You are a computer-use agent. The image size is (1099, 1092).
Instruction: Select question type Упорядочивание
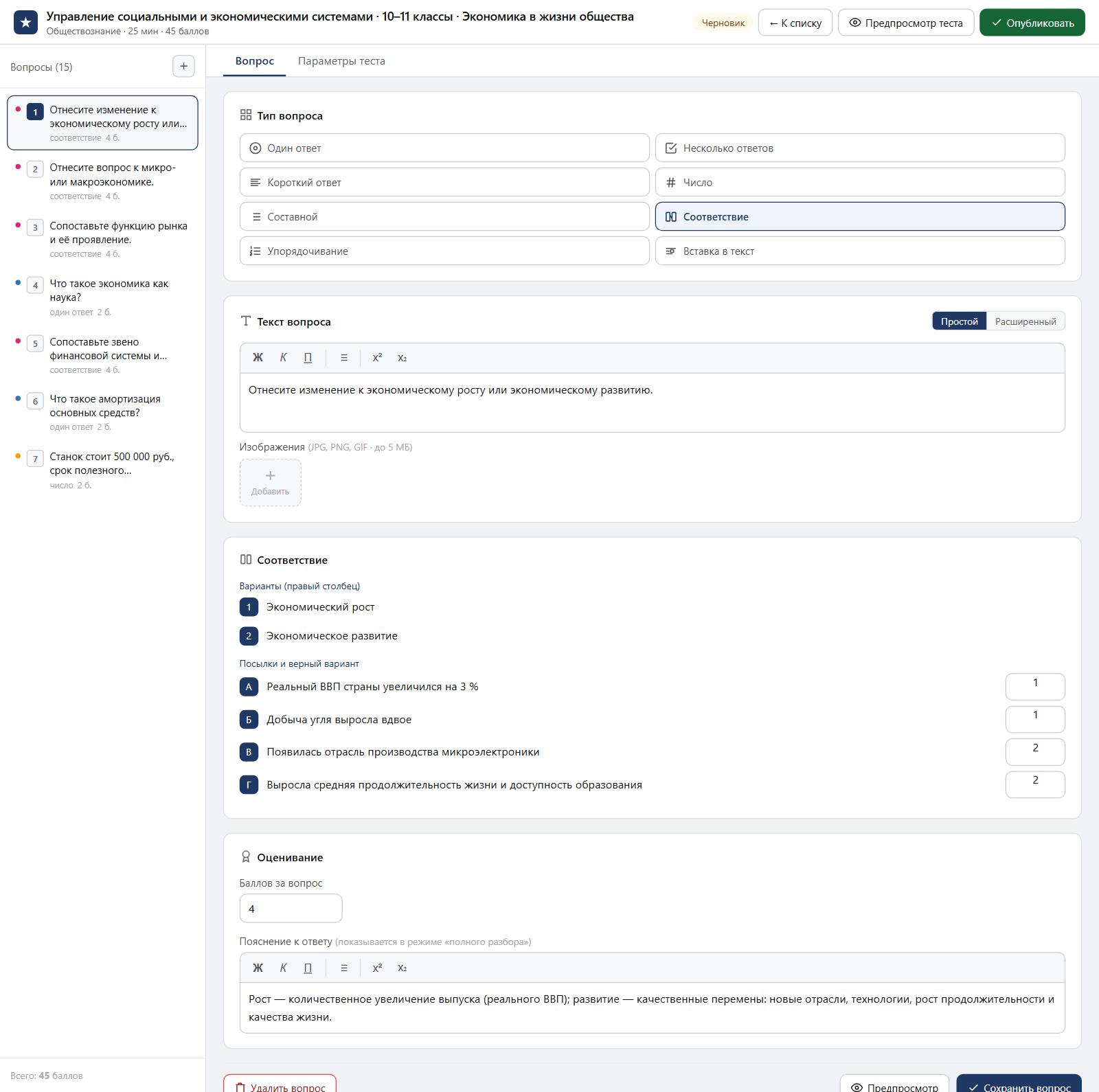tap(444, 251)
